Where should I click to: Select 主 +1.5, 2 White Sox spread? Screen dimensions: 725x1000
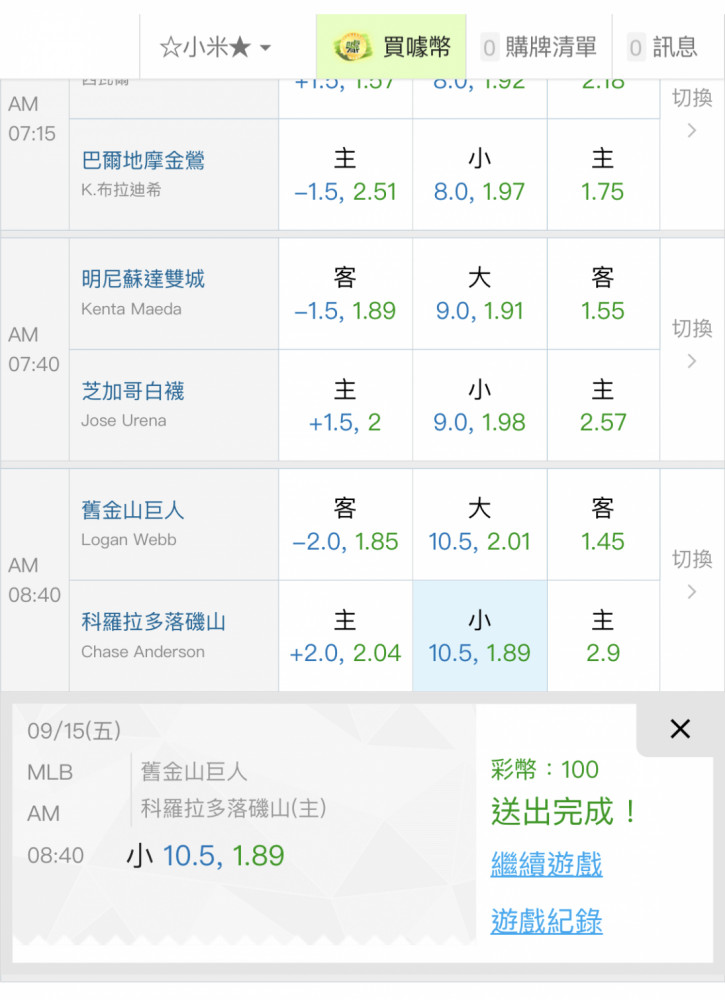(x=345, y=406)
